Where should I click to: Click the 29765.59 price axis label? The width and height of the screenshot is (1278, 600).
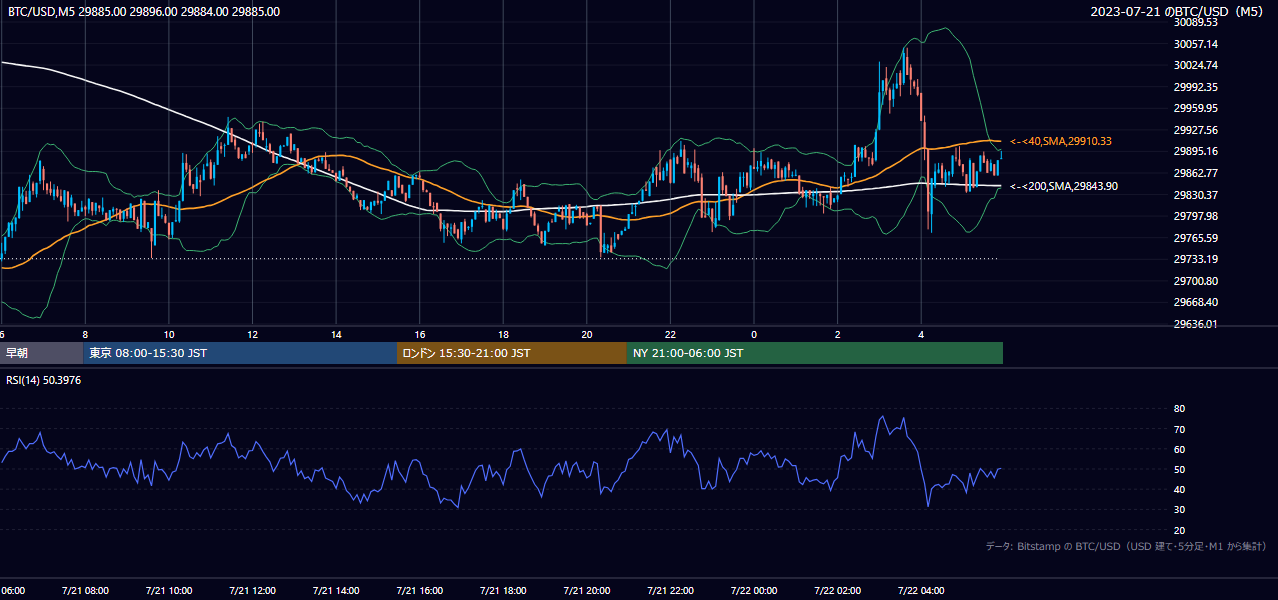point(1196,238)
